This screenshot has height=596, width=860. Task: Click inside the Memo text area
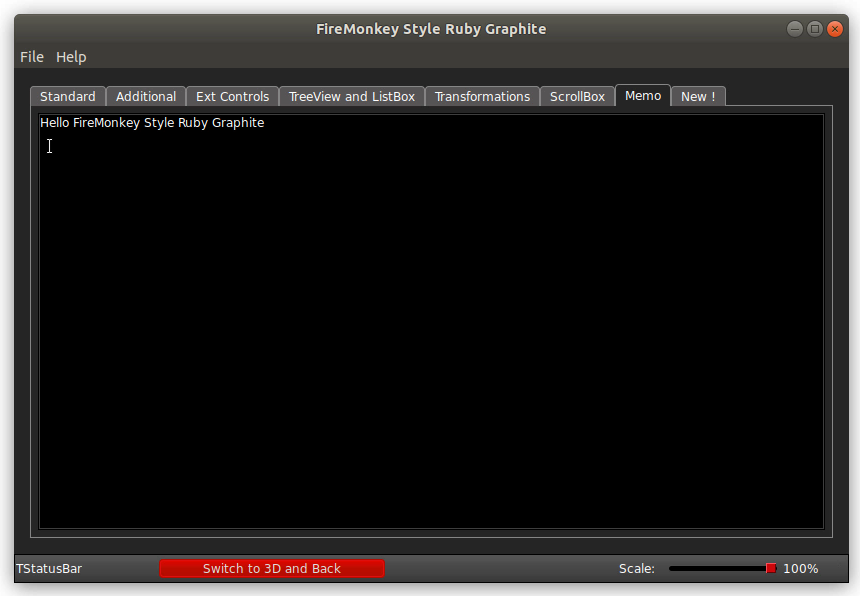432,321
